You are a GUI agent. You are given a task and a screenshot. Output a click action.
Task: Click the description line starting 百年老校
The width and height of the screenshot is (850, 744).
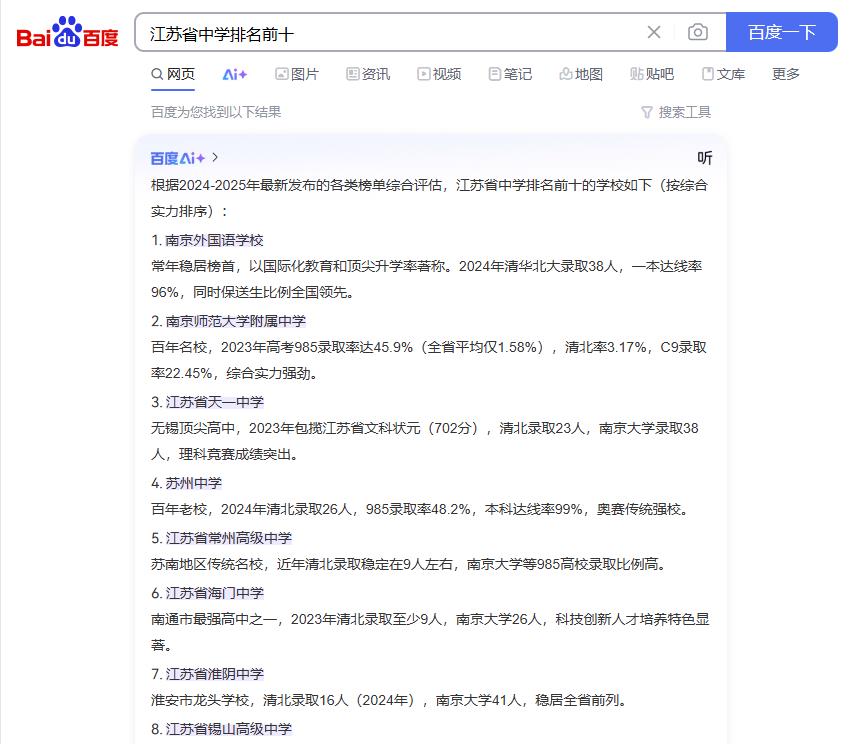pos(422,509)
